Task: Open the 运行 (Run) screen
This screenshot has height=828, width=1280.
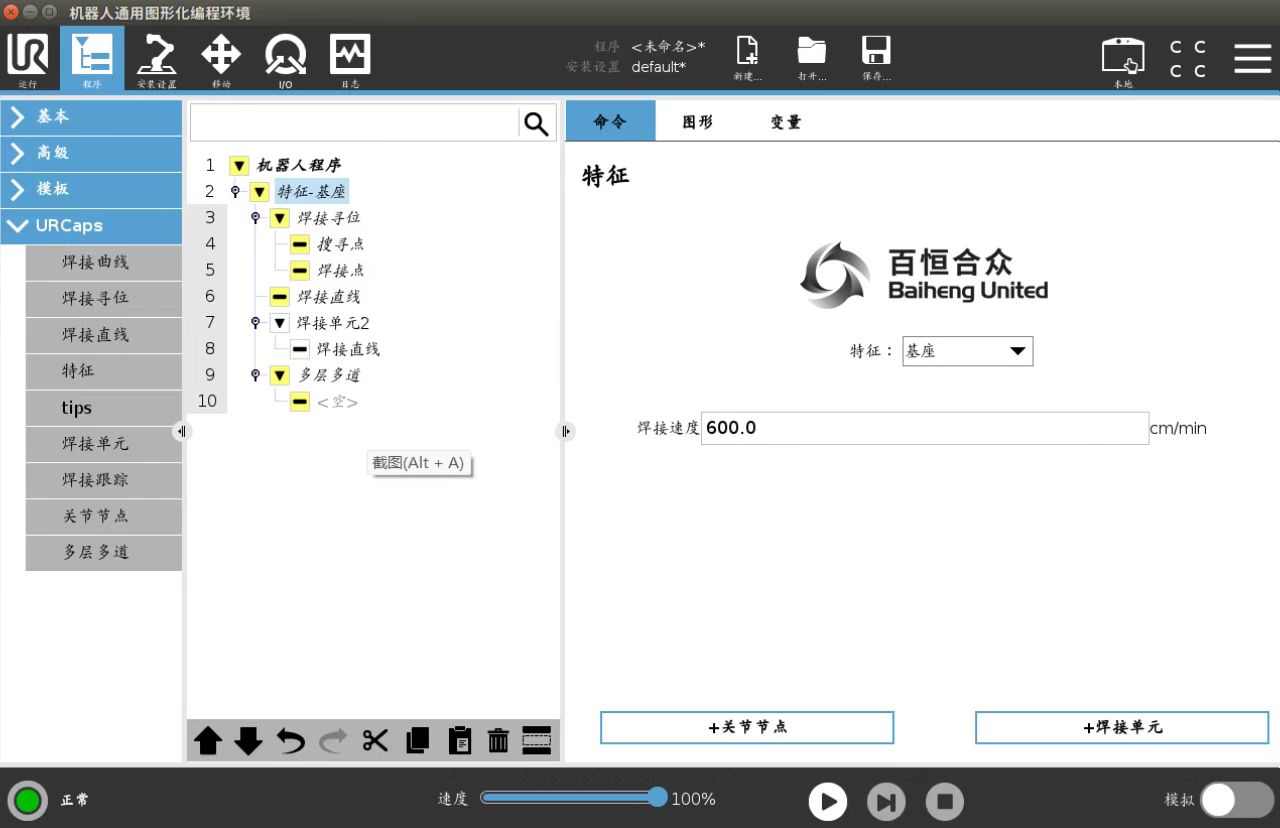Action: [x=28, y=58]
